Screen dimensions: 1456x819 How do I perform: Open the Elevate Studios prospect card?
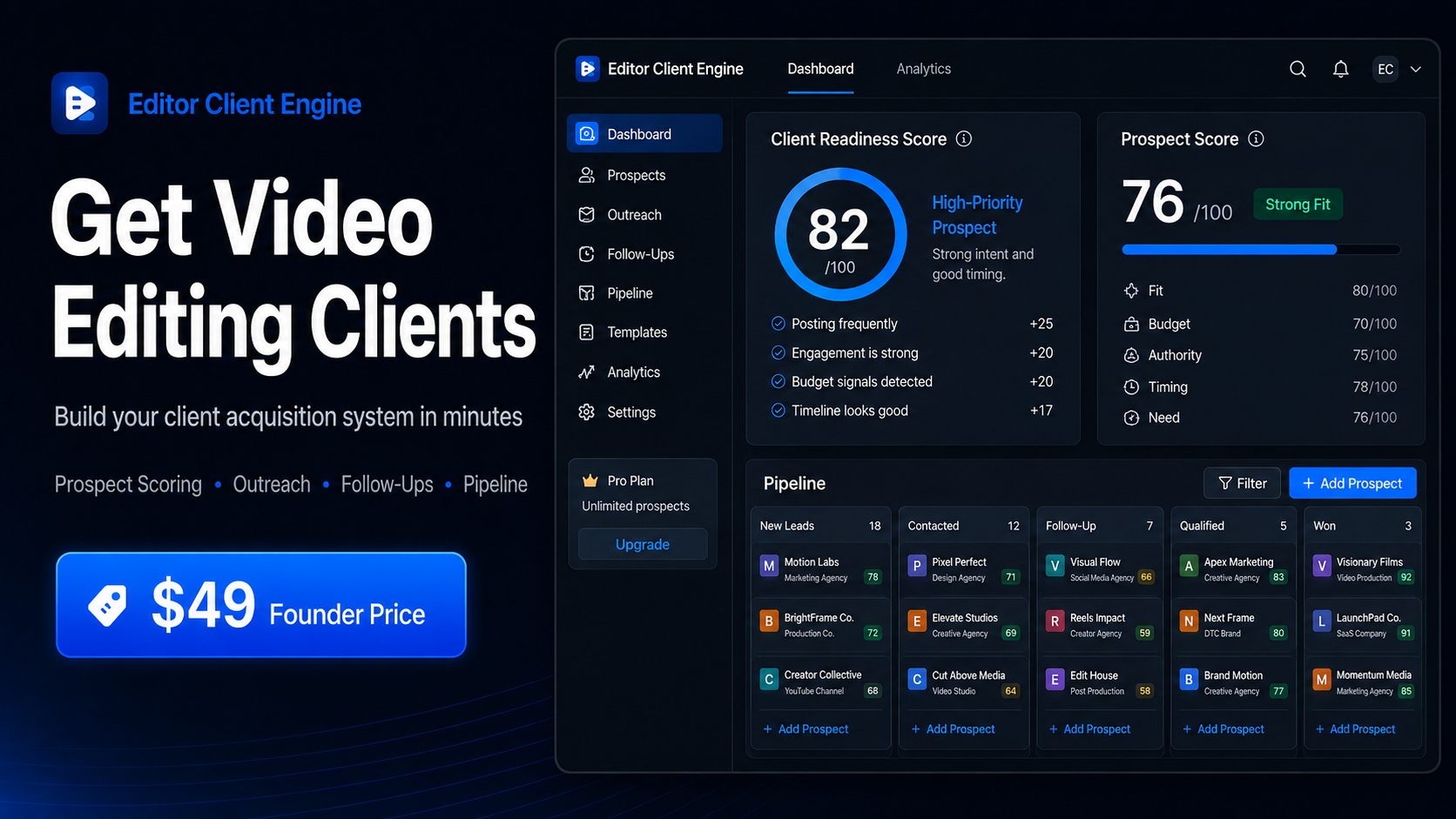(x=963, y=625)
